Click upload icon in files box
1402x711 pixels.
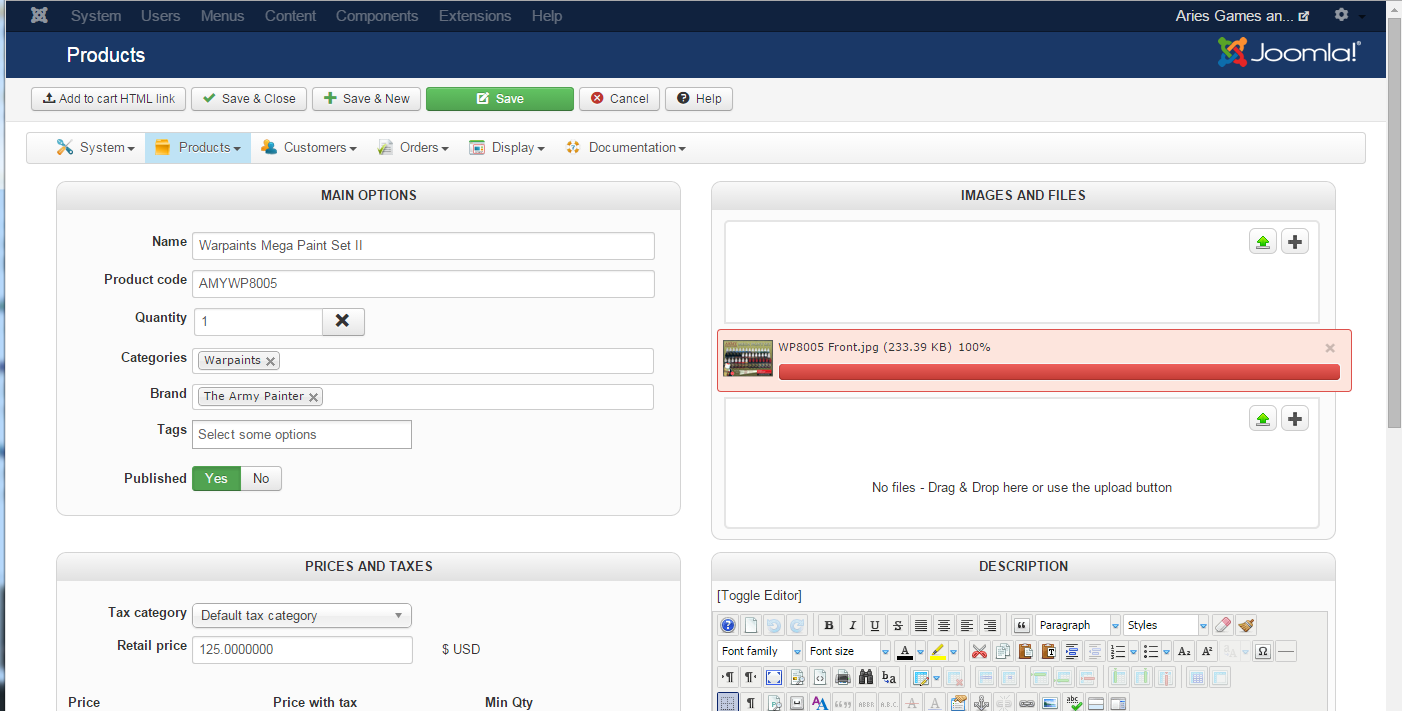click(1263, 419)
